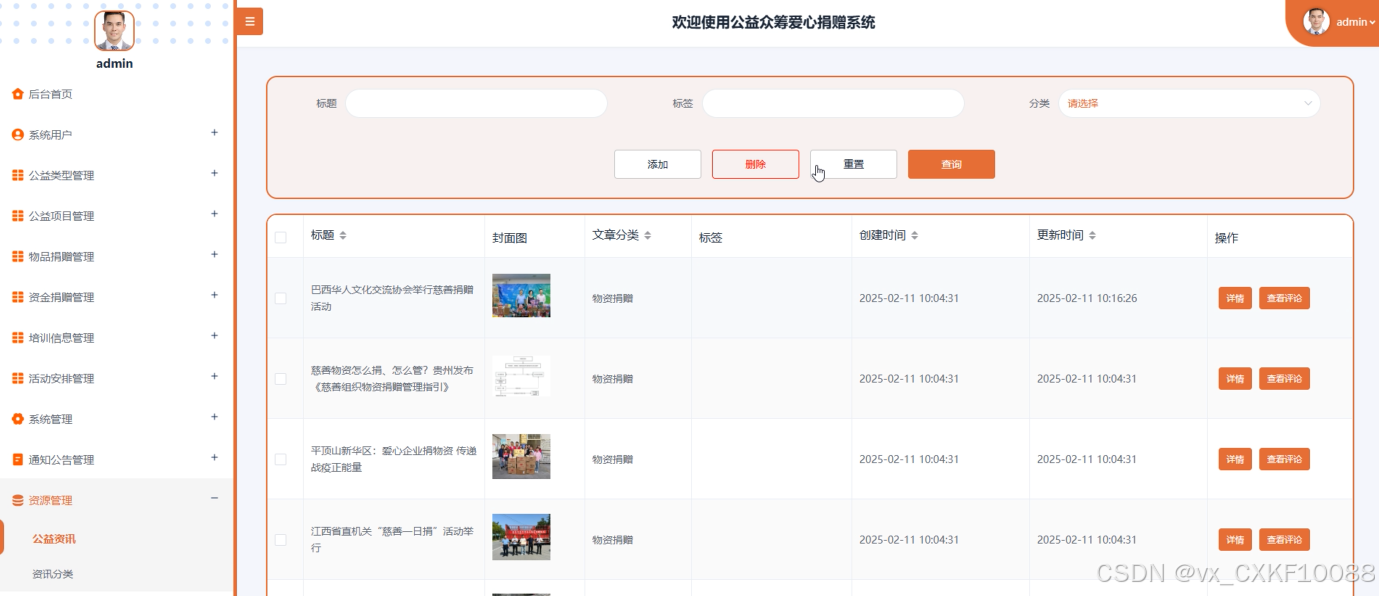This screenshot has height=596, width=1379.
Task: Click the home icon beside 后台首页
Action: click(x=17, y=94)
